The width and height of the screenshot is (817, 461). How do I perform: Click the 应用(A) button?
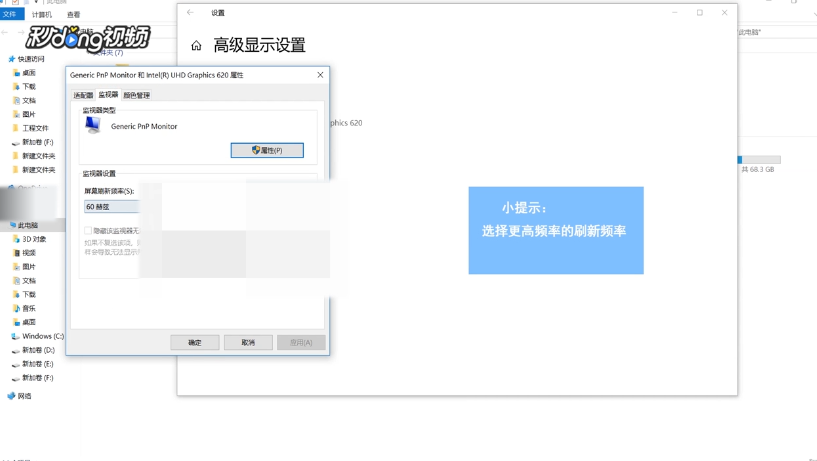click(x=301, y=342)
